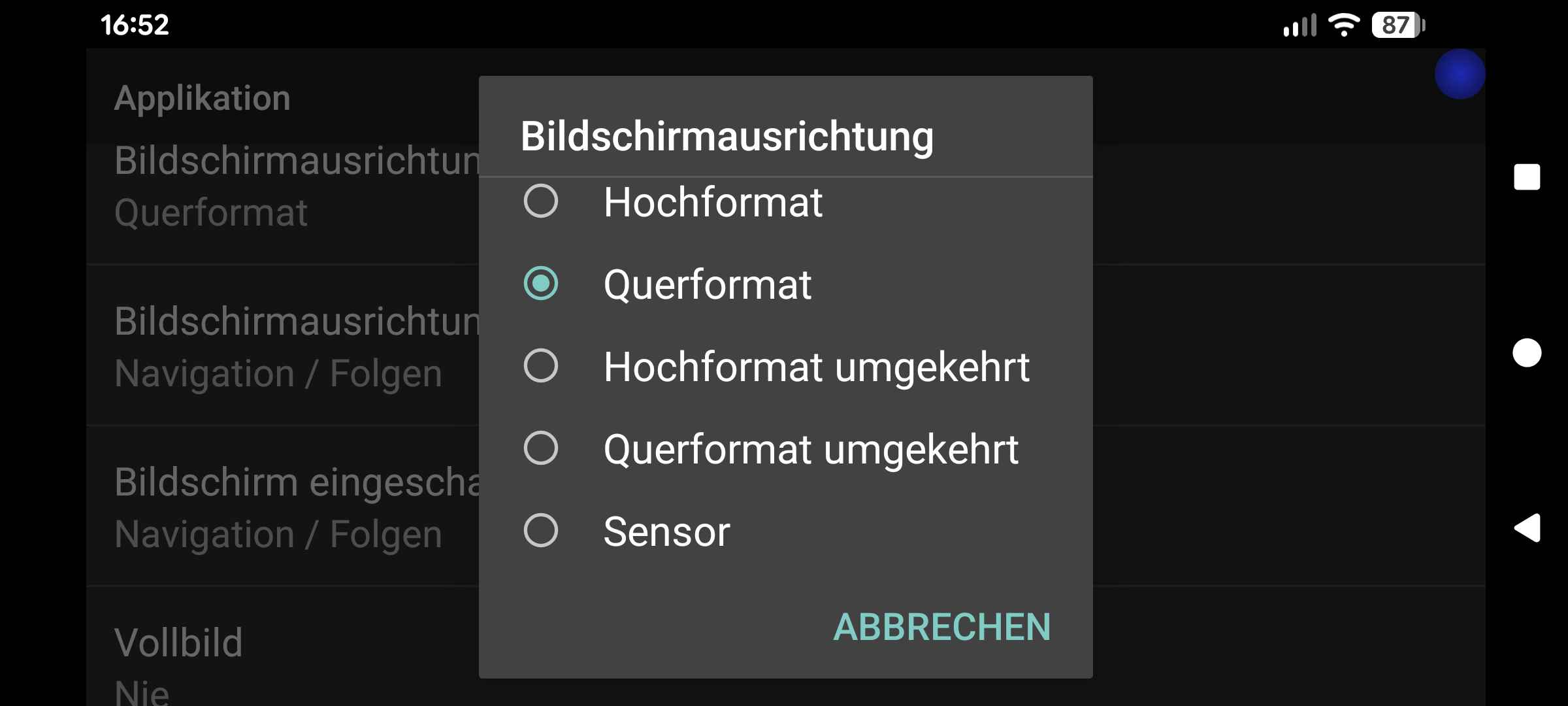Choose the Querformat umgekehrt radio option

point(541,448)
